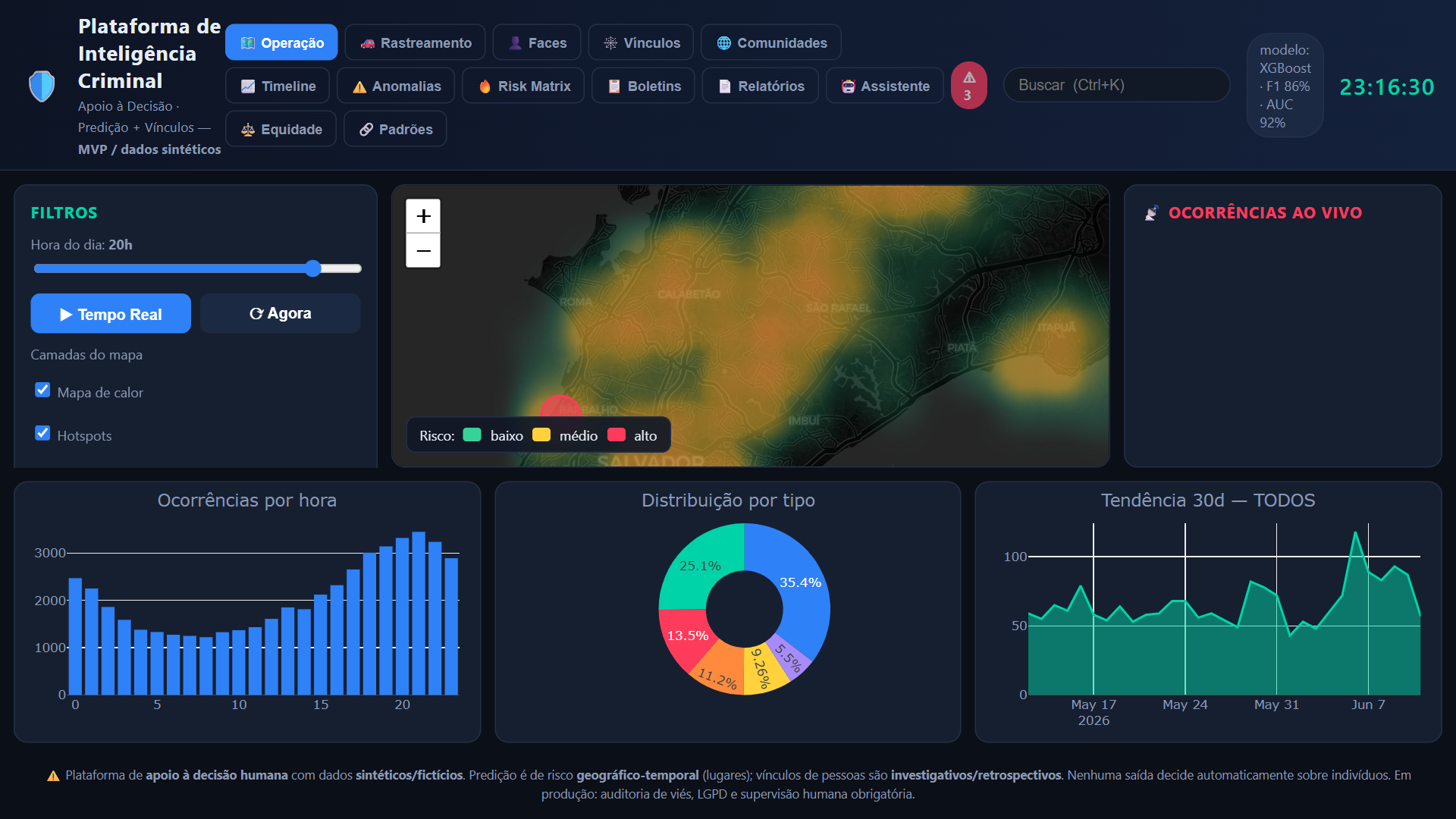Click the Agora refresh button
This screenshot has height=819, width=1456.
(280, 313)
